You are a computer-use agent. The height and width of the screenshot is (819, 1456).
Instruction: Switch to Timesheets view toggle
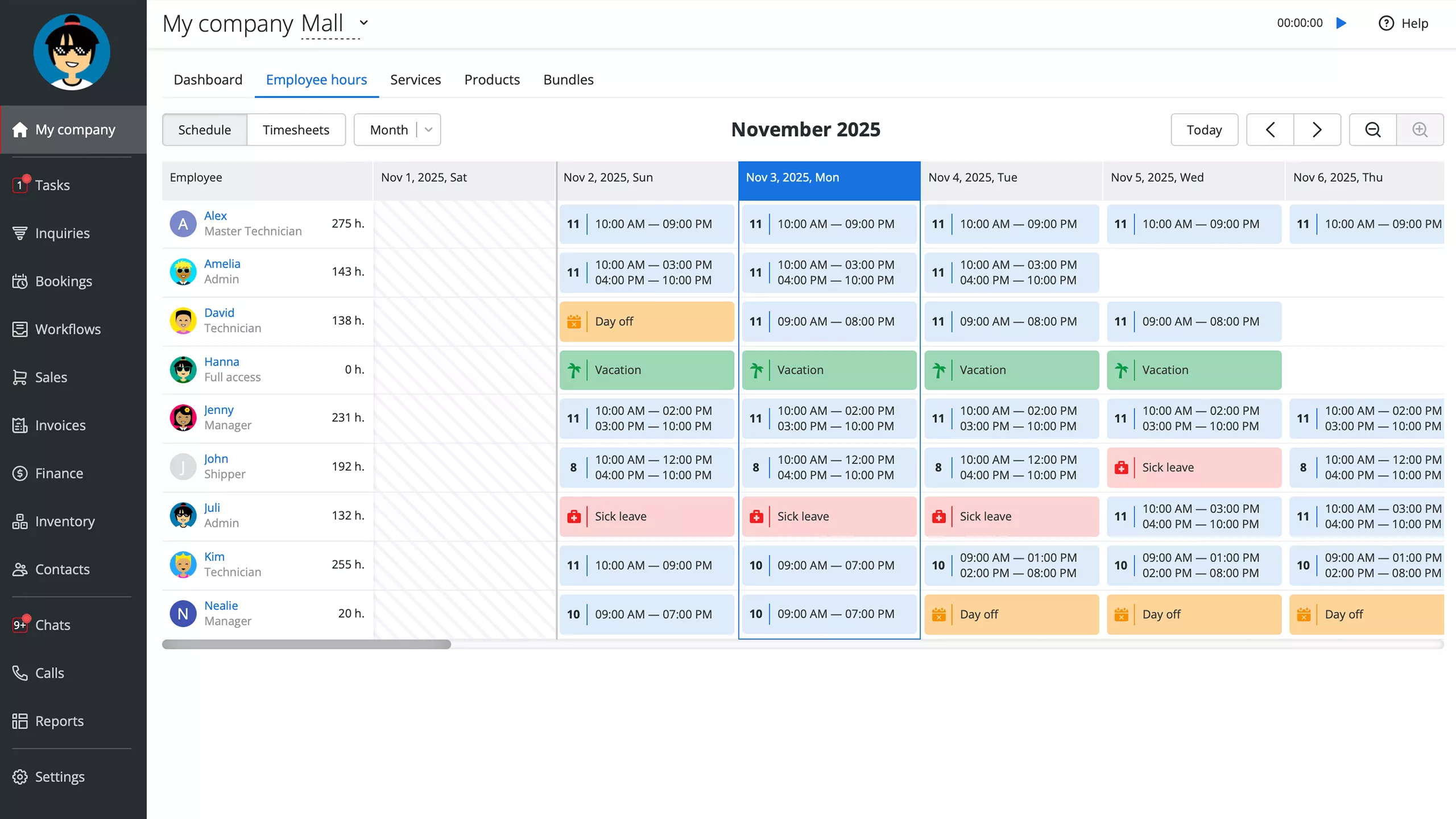click(x=296, y=130)
